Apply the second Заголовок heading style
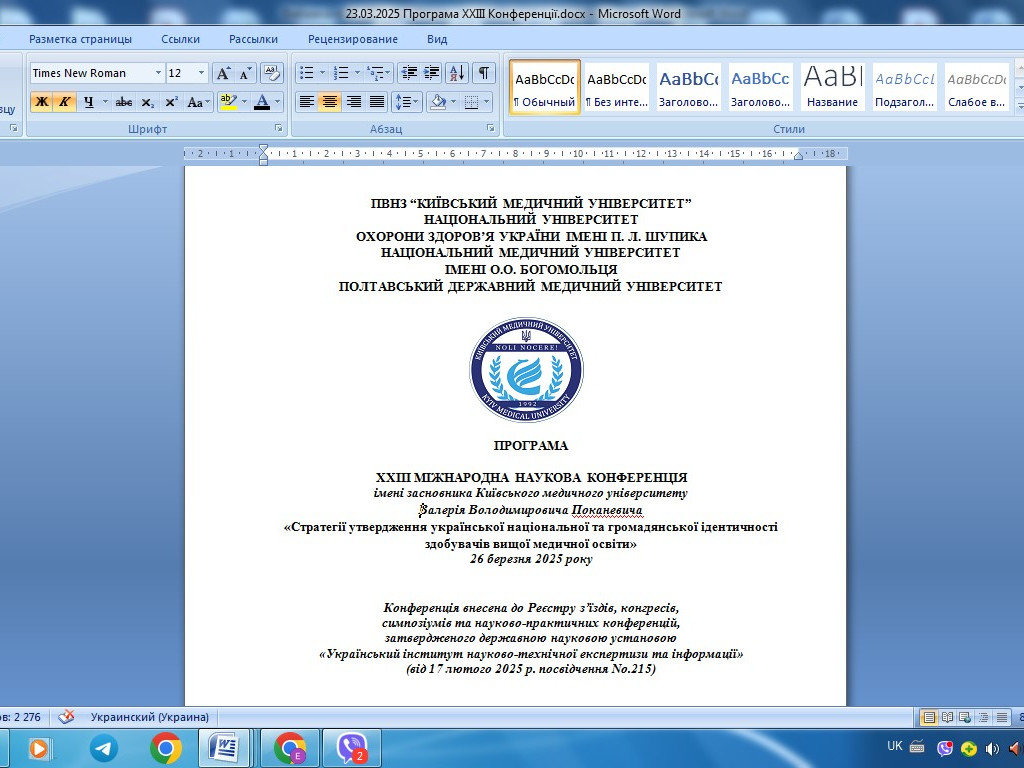The width and height of the screenshot is (1024, 768). point(760,88)
